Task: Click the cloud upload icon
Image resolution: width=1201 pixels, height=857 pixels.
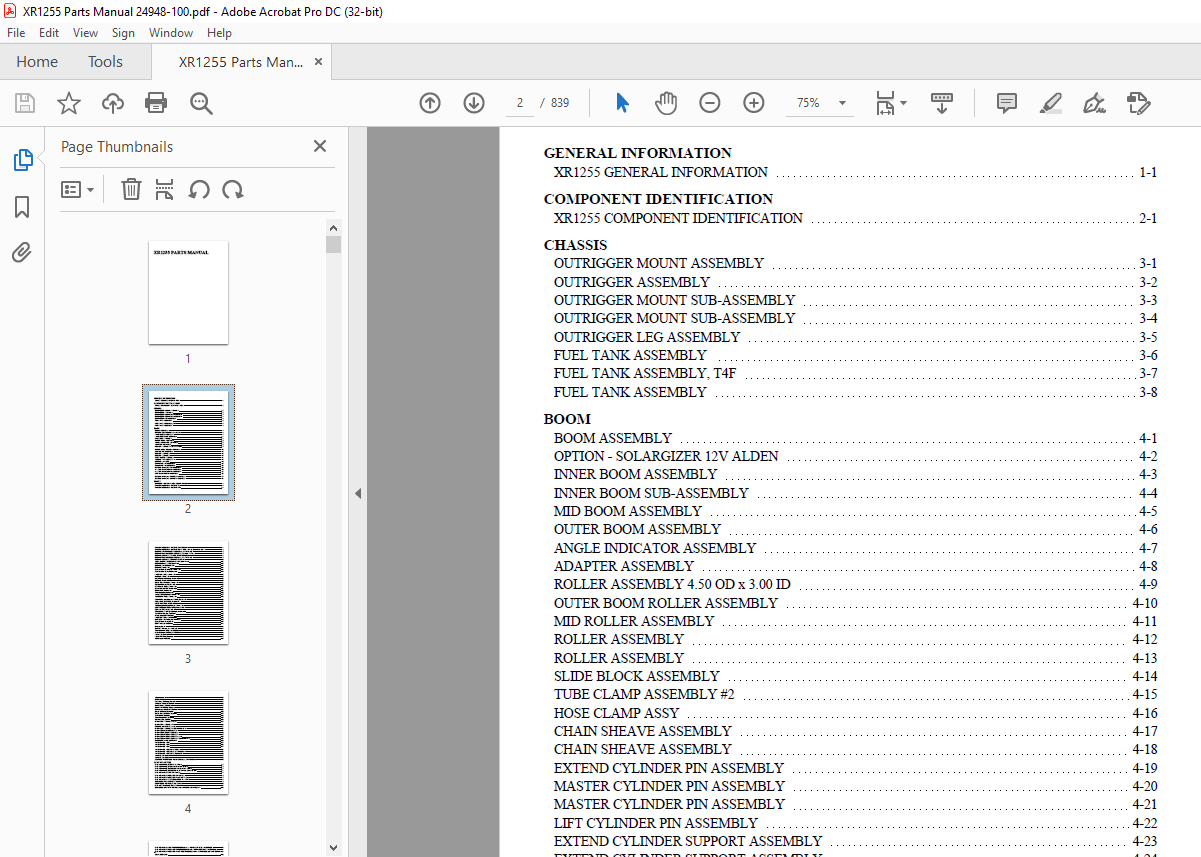Action: click(x=113, y=103)
